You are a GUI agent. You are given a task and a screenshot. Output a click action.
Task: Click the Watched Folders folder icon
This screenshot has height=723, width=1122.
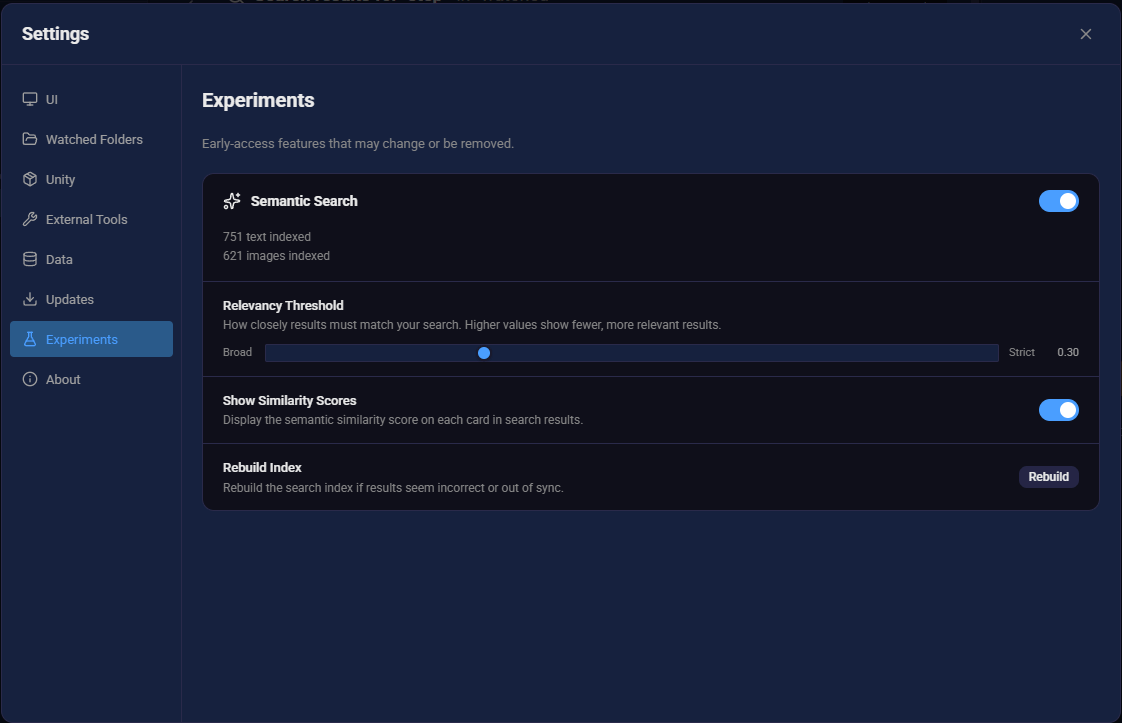pyautogui.click(x=28, y=139)
